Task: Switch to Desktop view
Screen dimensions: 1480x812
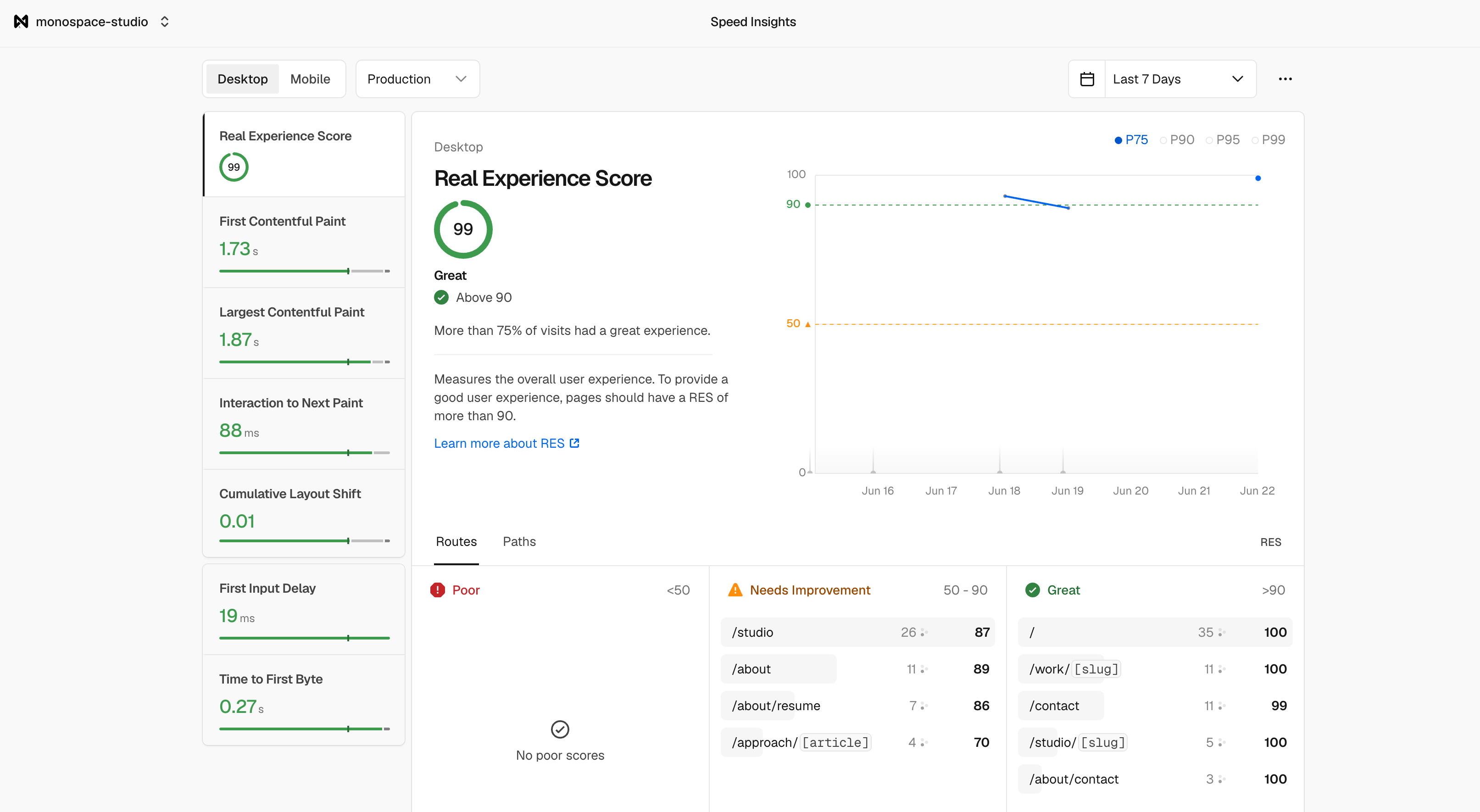Action: point(242,79)
